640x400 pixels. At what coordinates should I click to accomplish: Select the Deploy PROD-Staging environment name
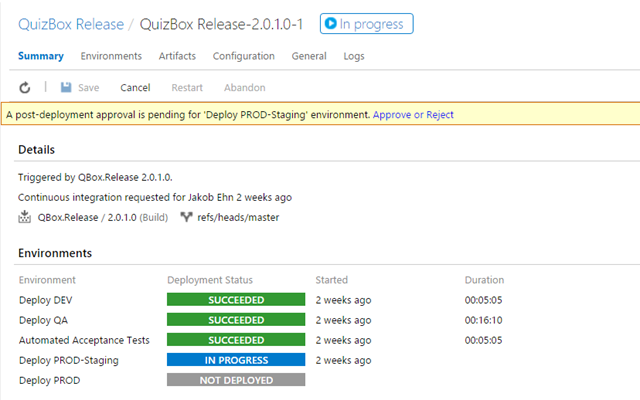69,360
